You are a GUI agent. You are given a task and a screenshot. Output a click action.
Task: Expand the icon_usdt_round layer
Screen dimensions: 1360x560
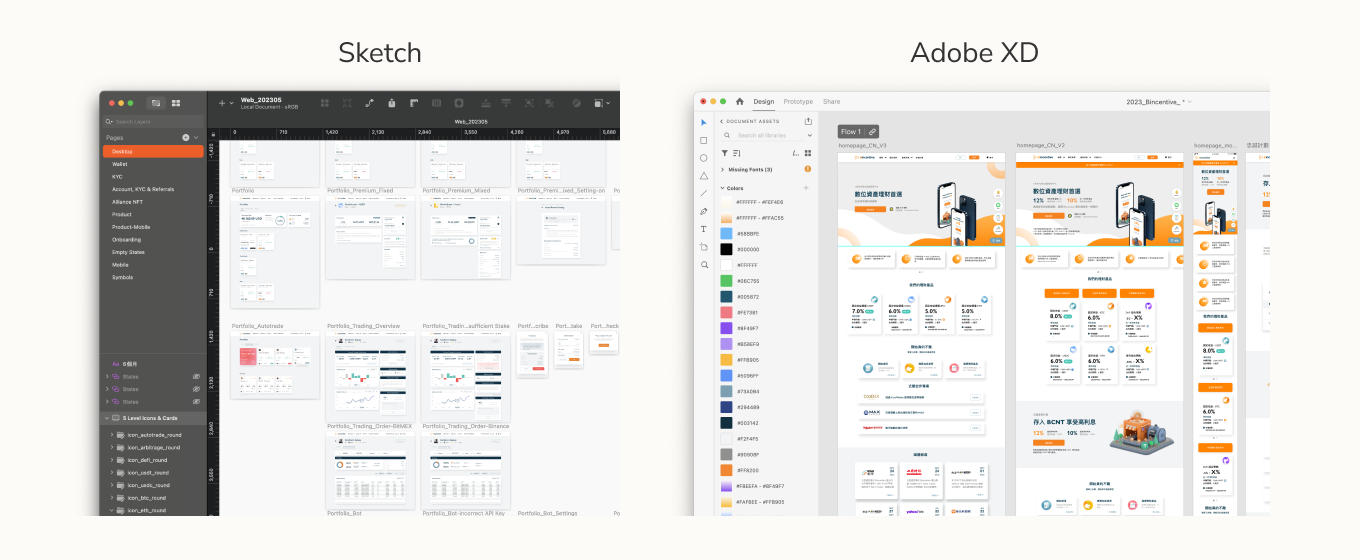click(112, 472)
